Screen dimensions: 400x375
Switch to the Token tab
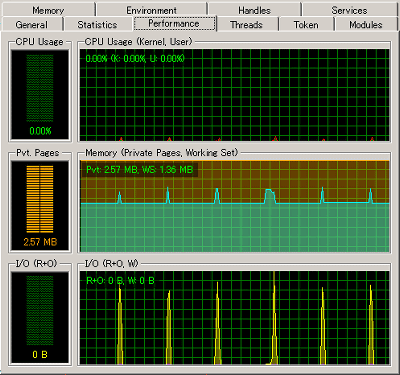pos(306,25)
